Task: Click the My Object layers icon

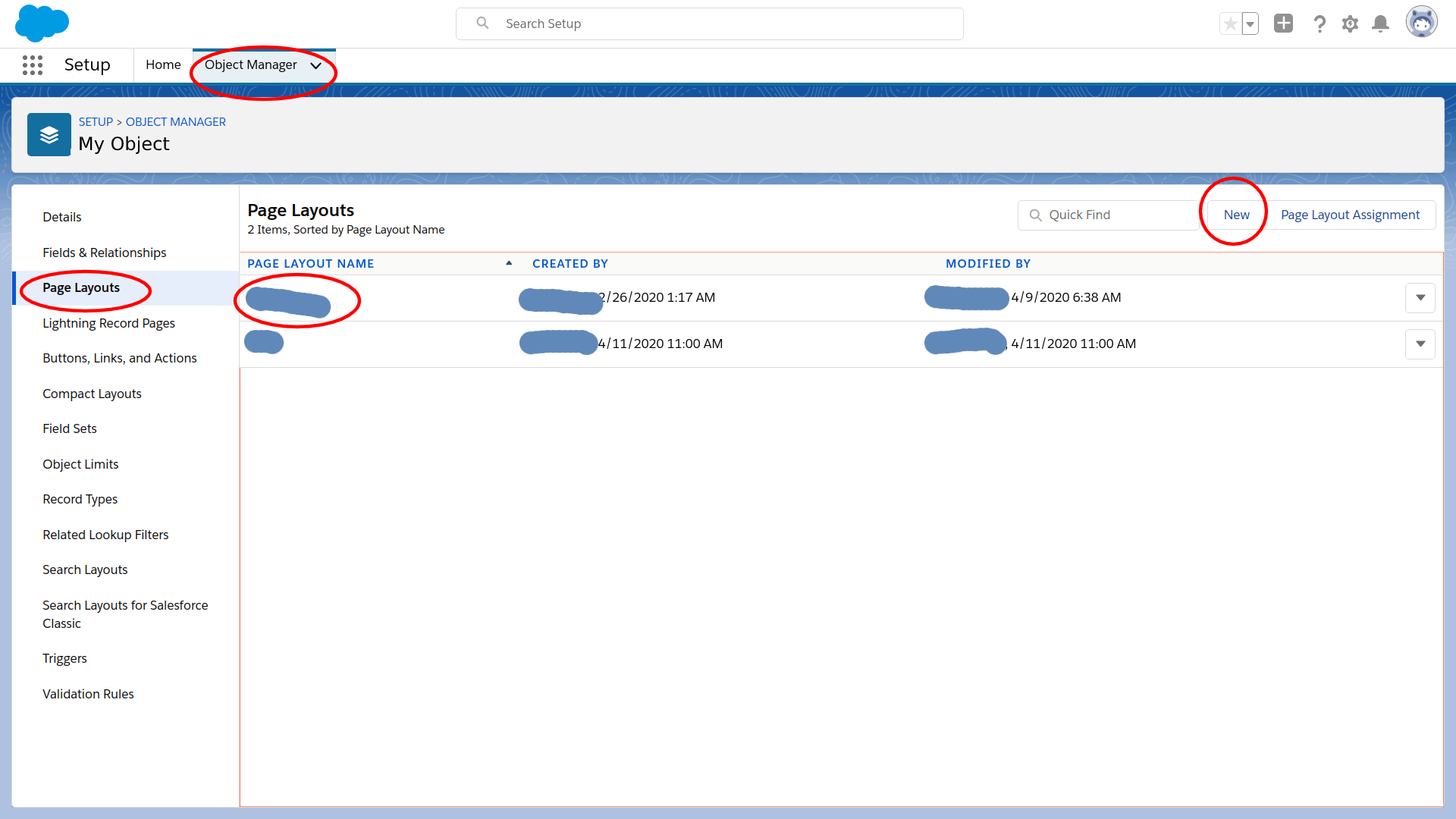Action: [49, 135]
